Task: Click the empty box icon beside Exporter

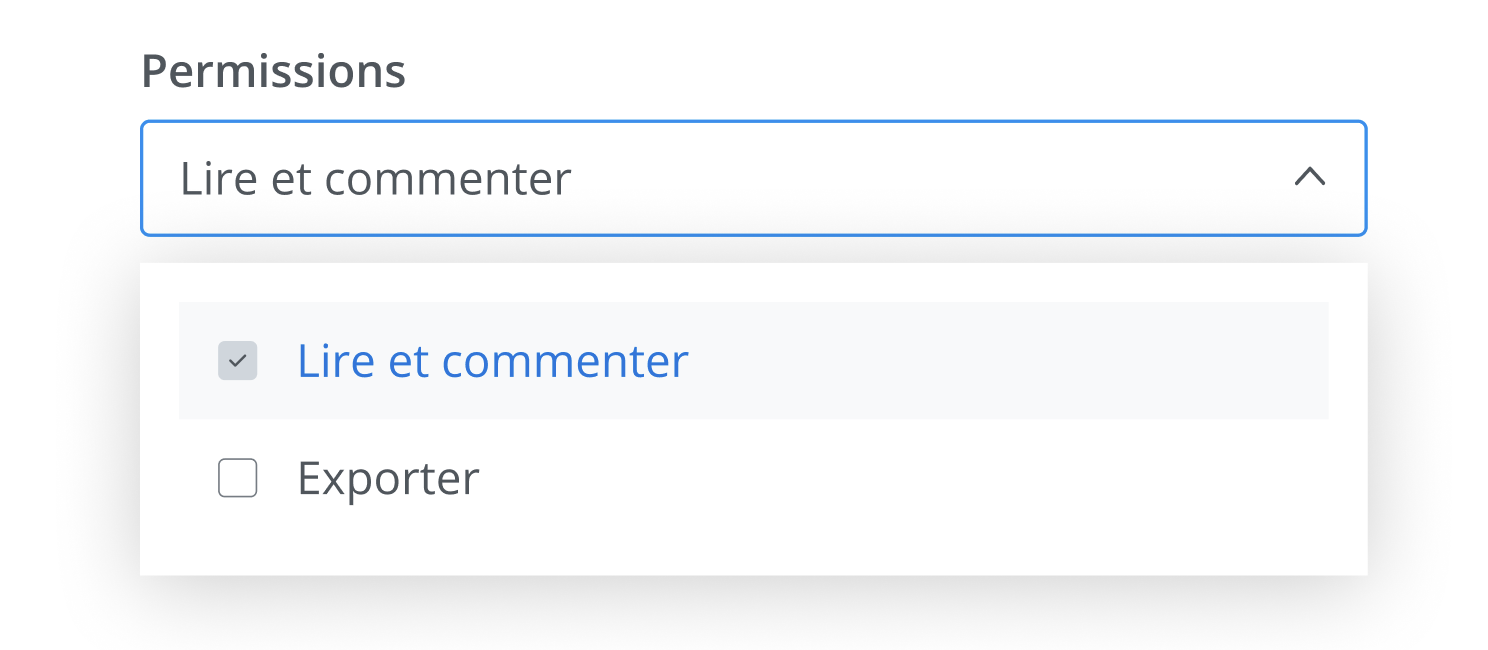Action: (238, 478)
